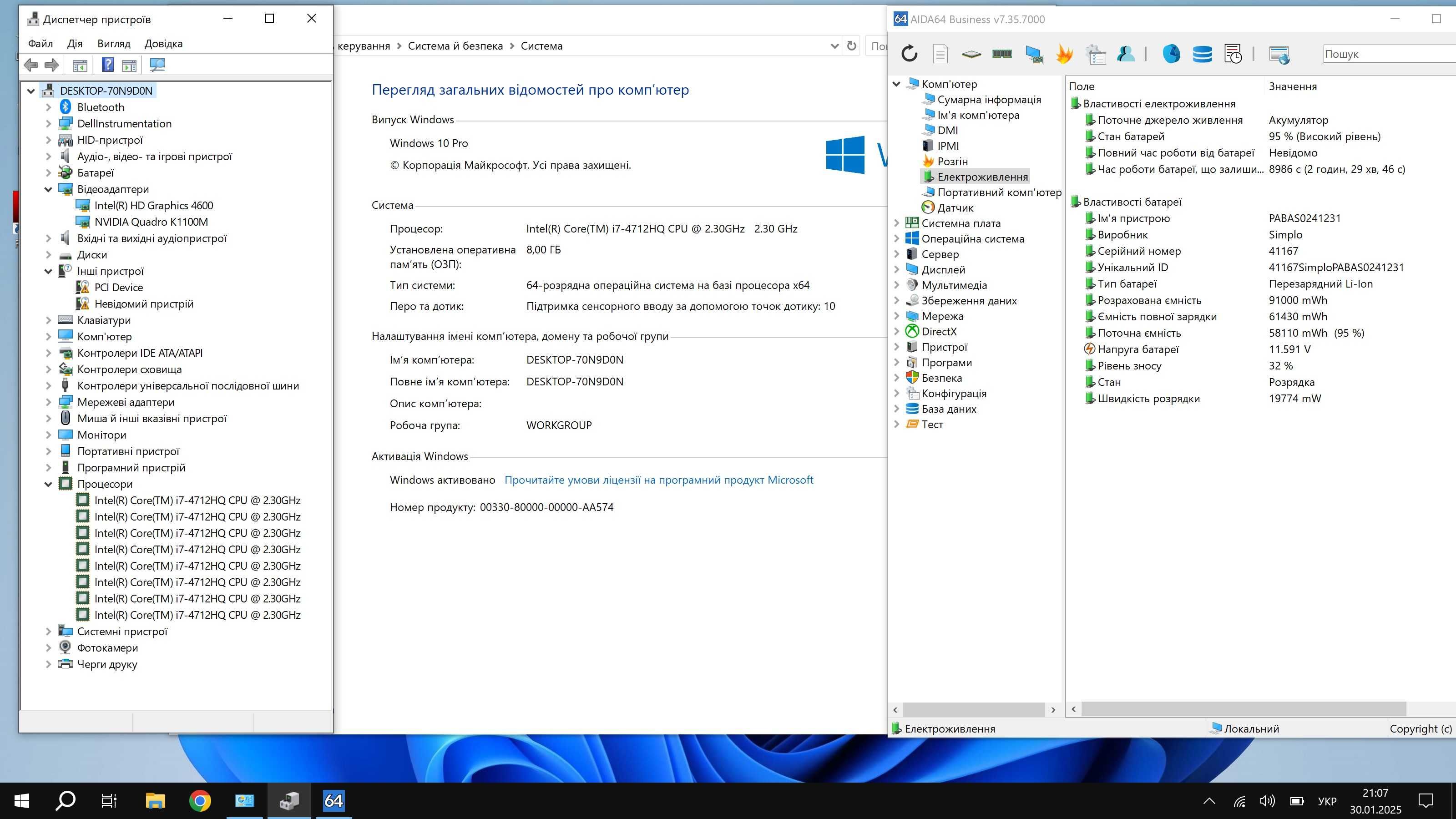Click Система й безпека breadcrumb
The image size is (1456, 819).
click(x=455, y=46)
